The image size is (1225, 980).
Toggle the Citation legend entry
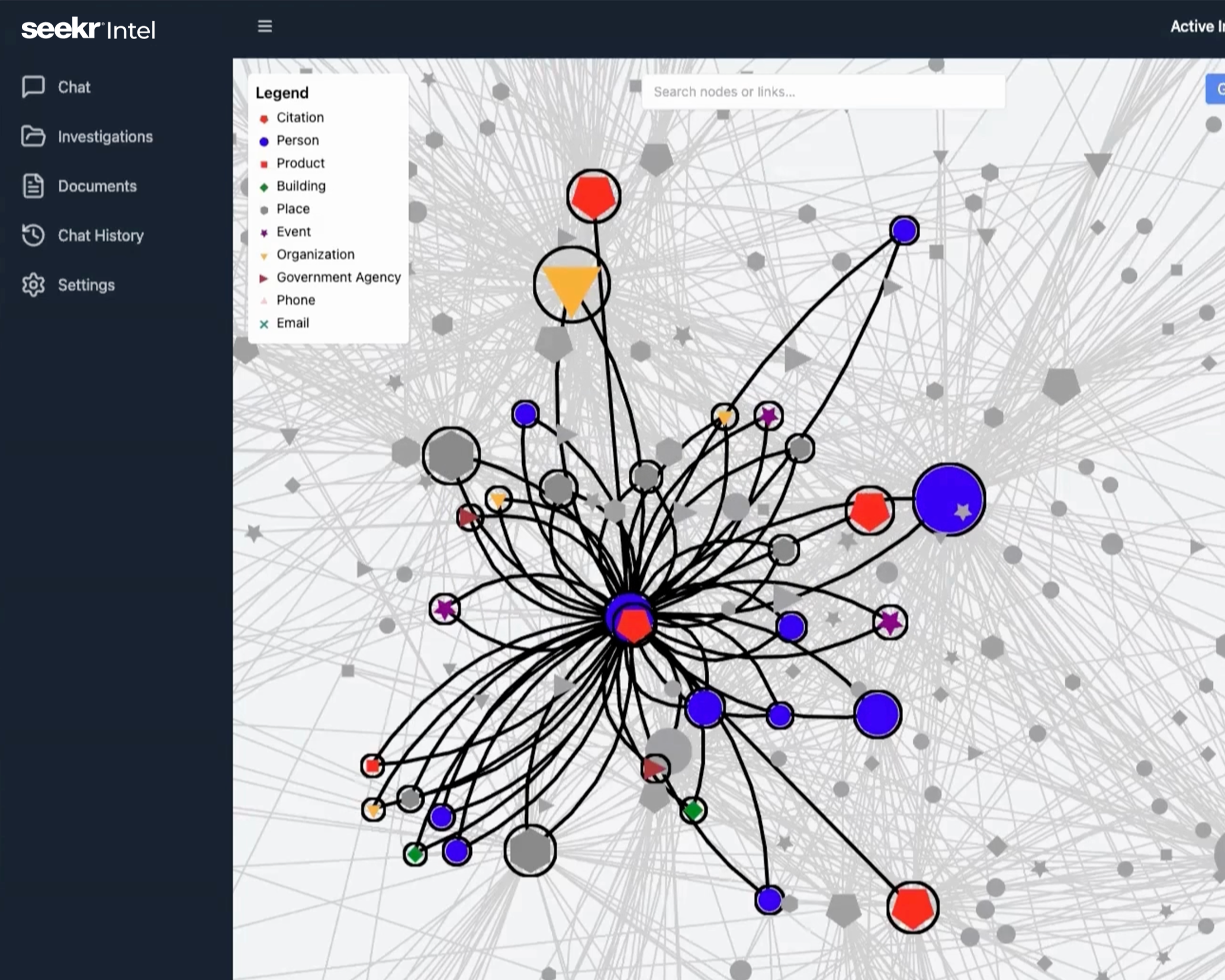pyautogui.click(x=300, y=117)
